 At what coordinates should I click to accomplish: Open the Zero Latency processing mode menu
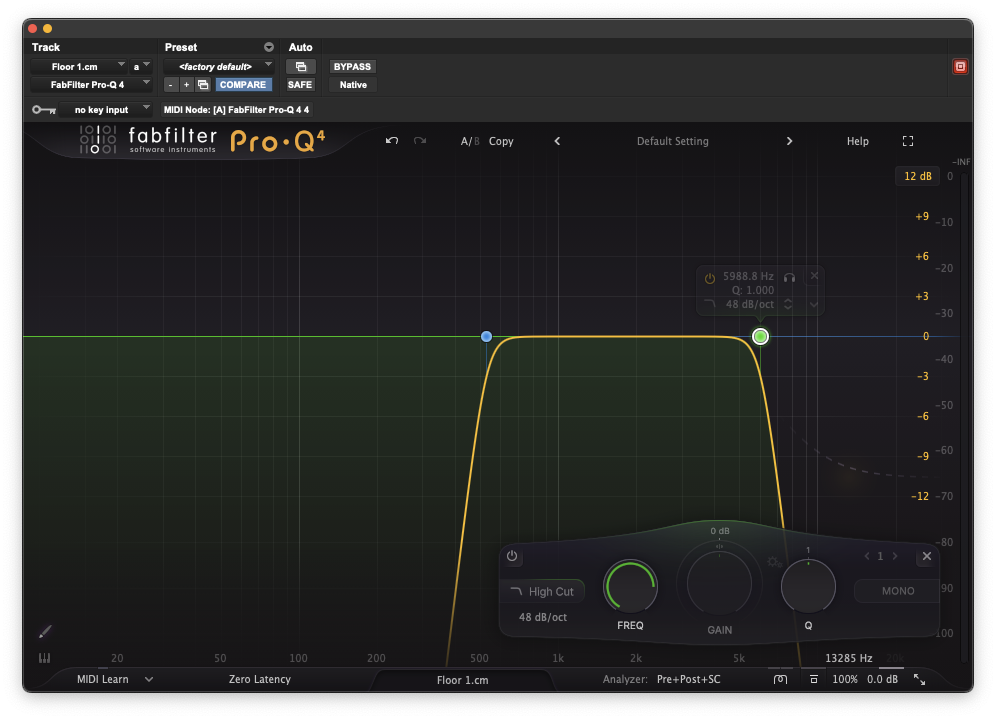point(260,679)
